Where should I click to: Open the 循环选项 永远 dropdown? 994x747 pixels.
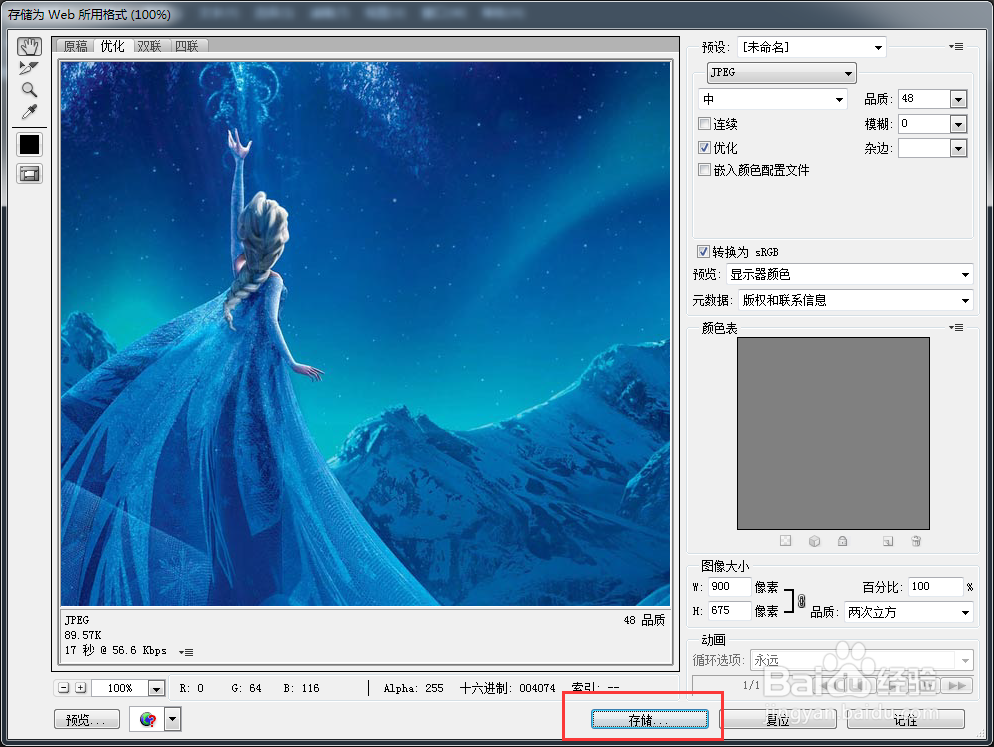pyautogui.click(x=862, y=660)
